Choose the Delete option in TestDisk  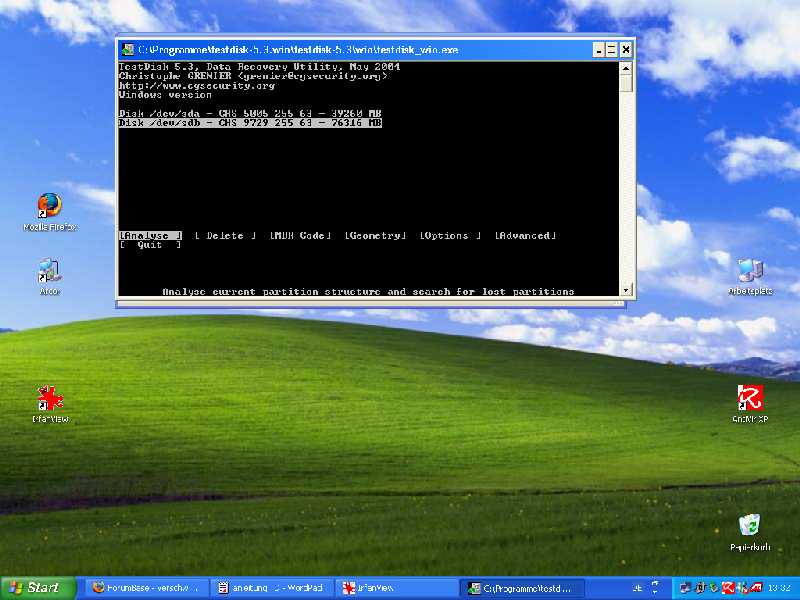pos(225,236)
